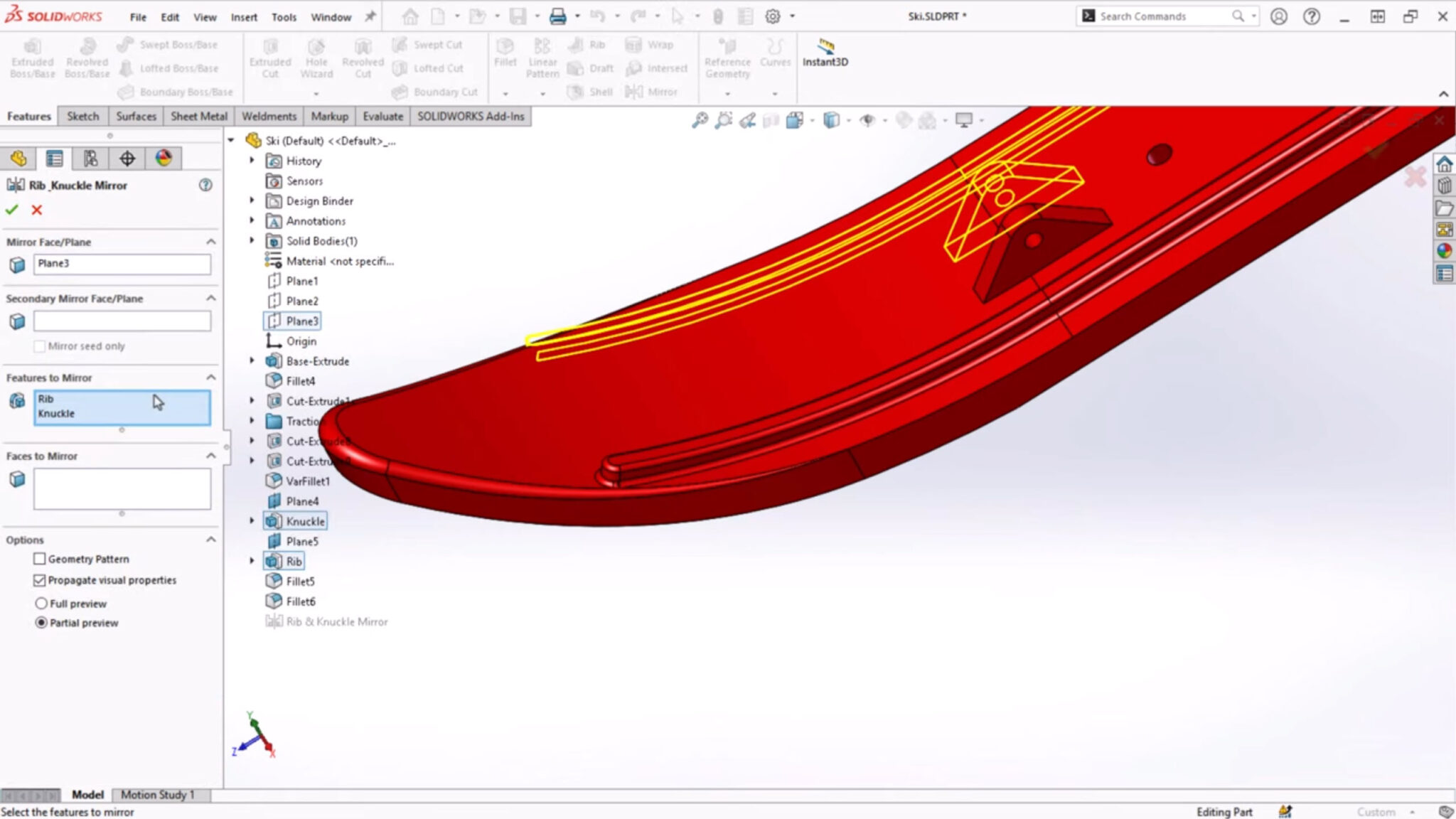Enable the Geometry Pattern checkbox
This screenshot has height=819, width=1456.
(x=41, y=559)
